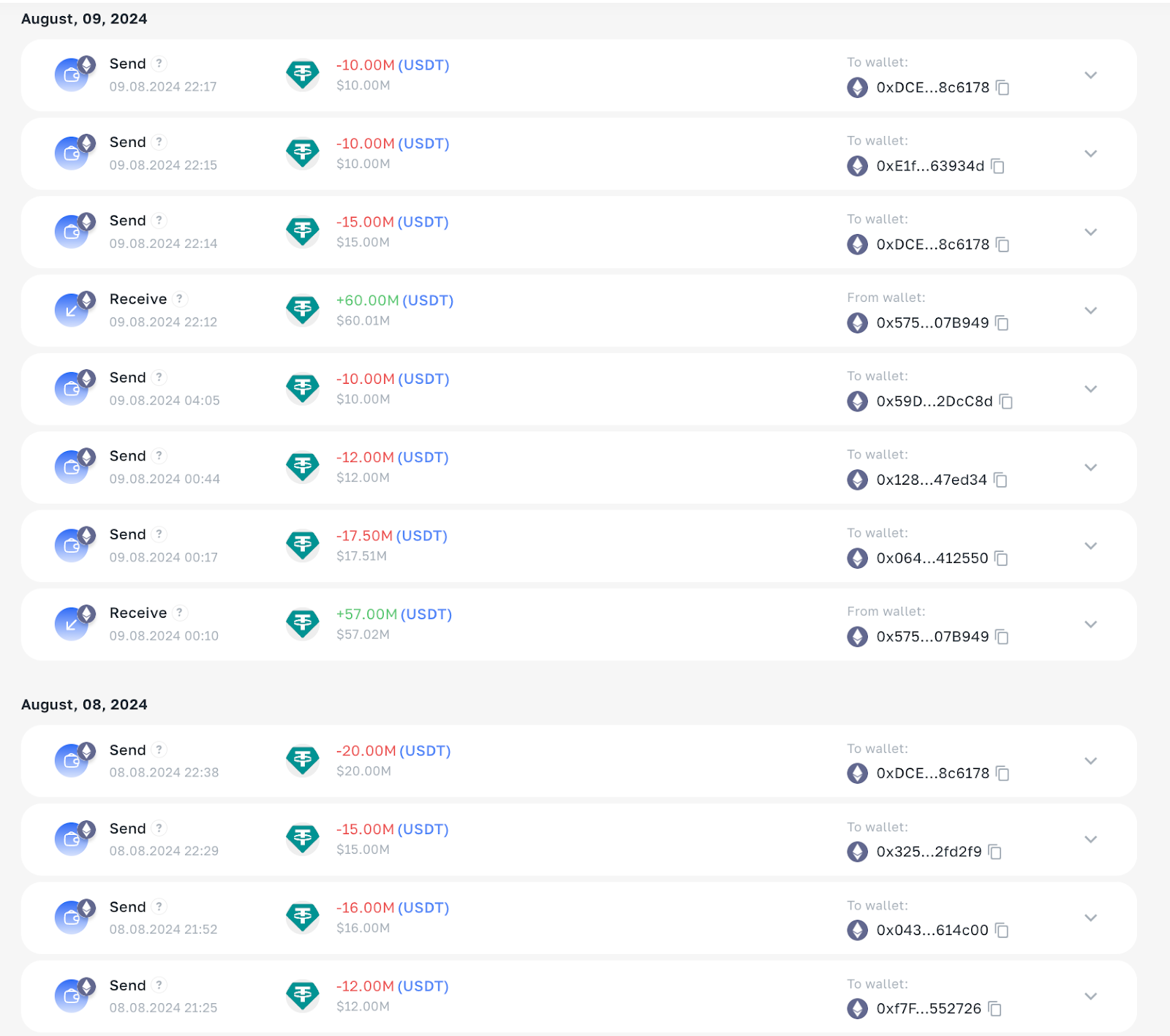Expand the 09.08.2024 04:05 send transaction
This screenshot has height=1036, width=1170.
pos(1090,389)
